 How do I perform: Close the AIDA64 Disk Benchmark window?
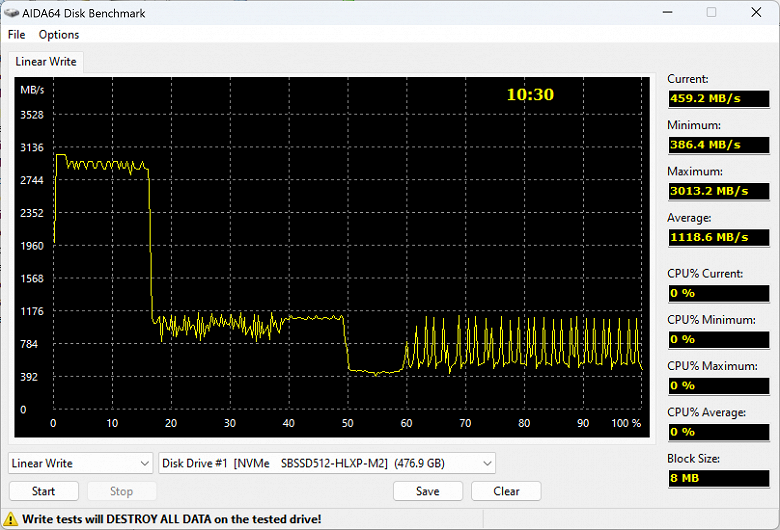(x=756, y=12)
